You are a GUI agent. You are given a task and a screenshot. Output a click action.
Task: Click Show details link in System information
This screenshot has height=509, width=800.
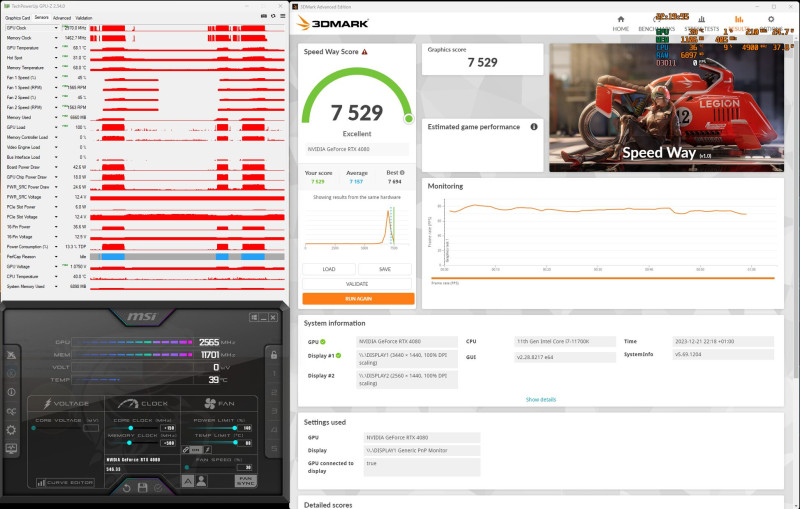pyautogui.click(x=541, y=399)
